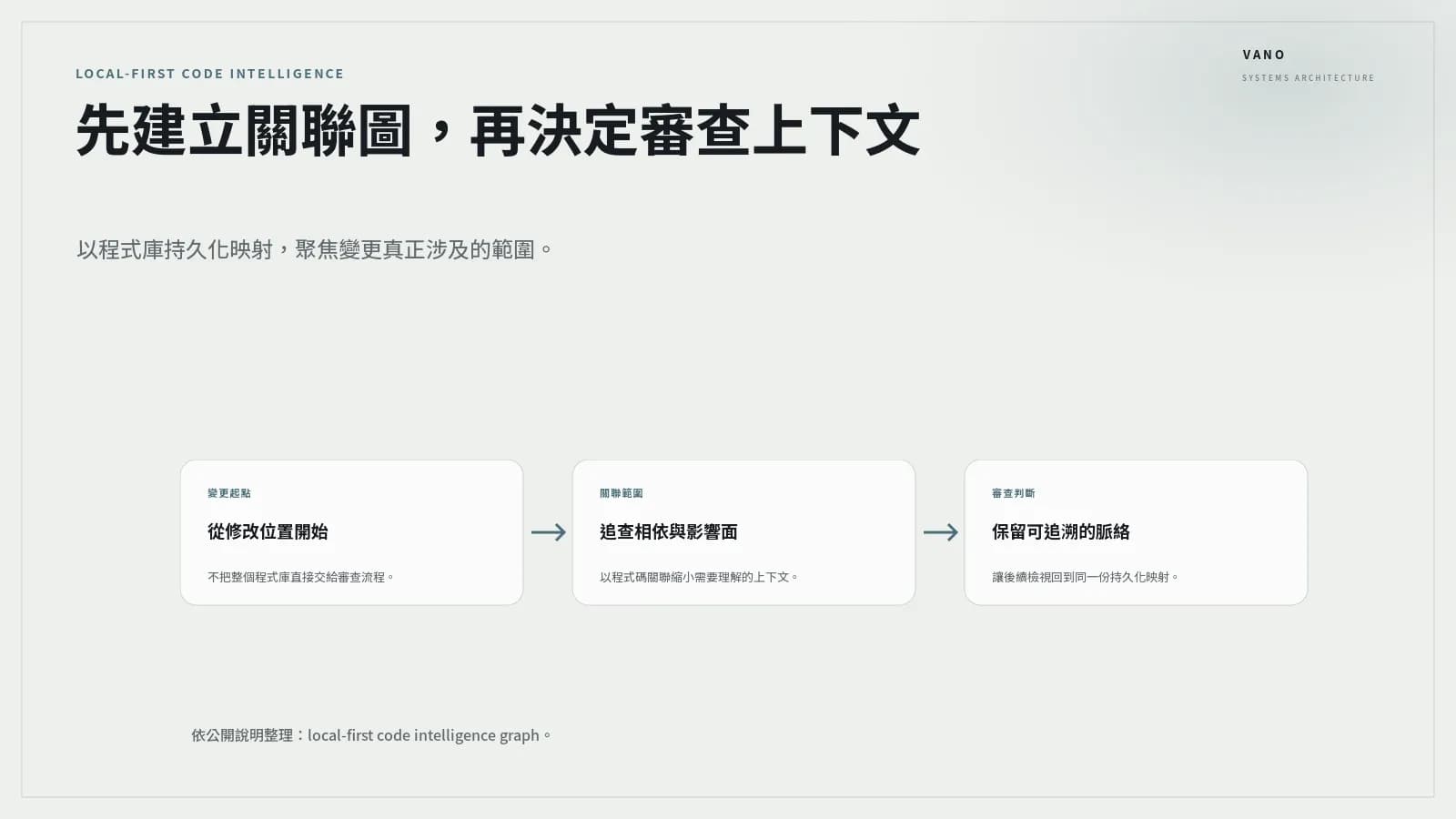Click the 變更起點 card label
This screenshot has width=1456, height=819.
[x=229, y=493]
